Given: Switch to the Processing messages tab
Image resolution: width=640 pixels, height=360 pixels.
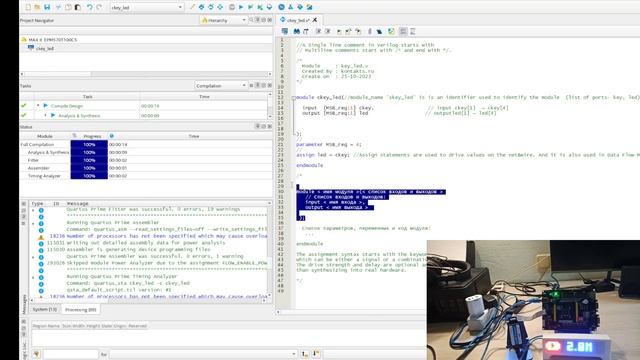Looking at the screenshot, I should click(80, 309).
